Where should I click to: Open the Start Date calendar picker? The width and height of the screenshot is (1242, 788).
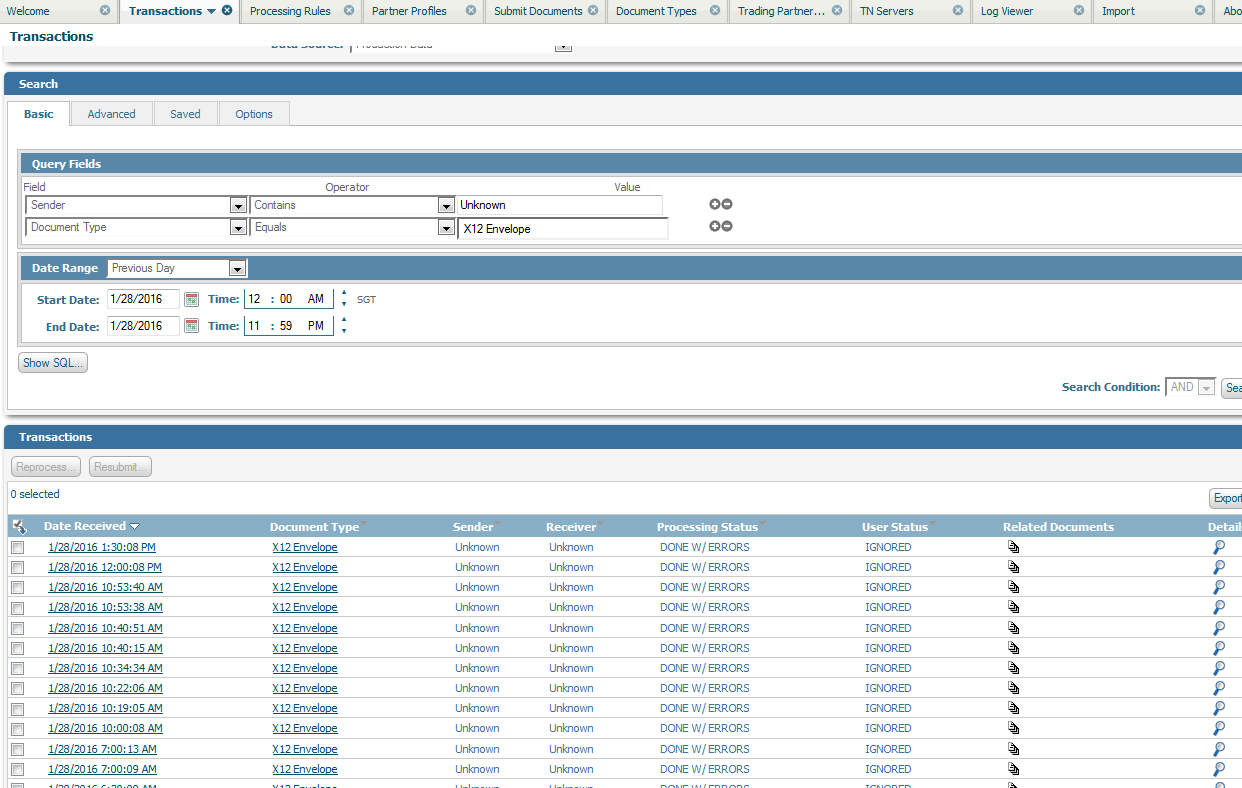(x=192, y=299)
